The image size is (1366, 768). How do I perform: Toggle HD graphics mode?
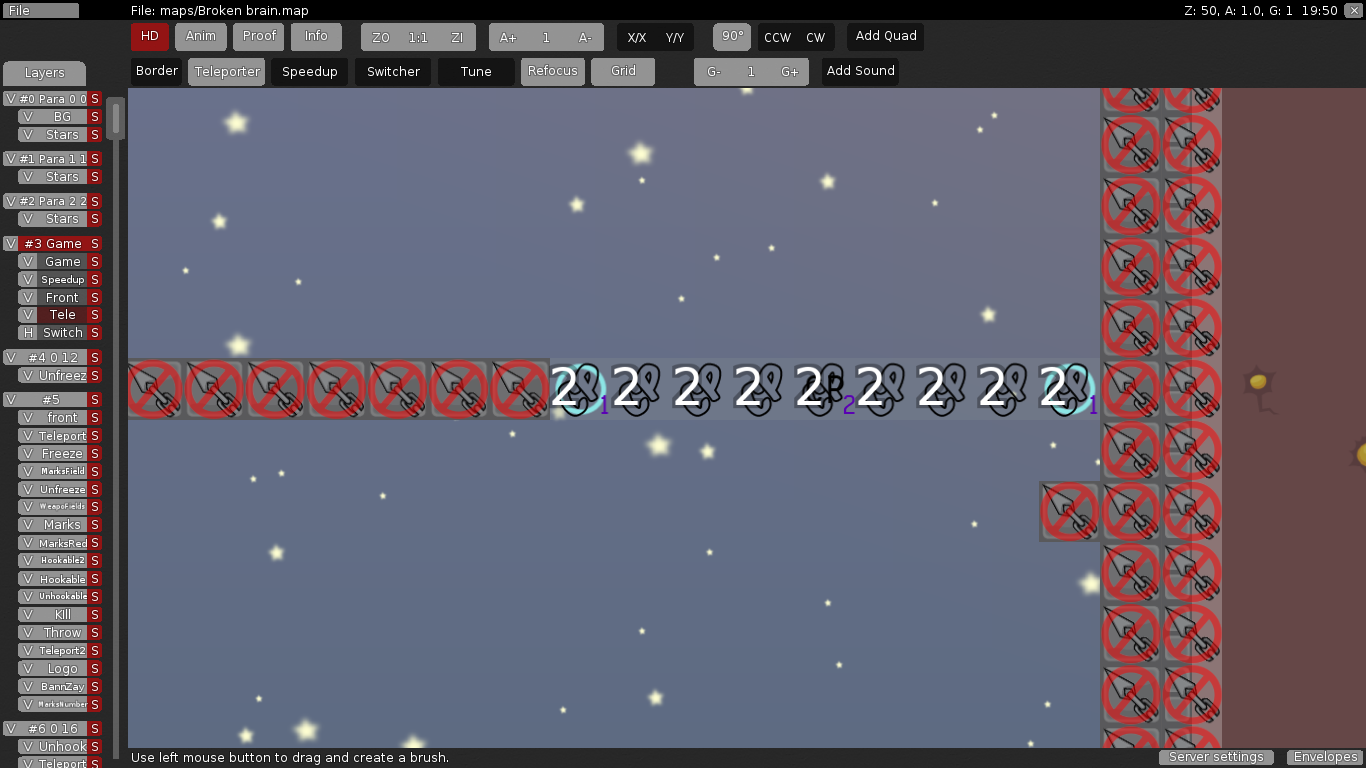[x=149, y=36]
